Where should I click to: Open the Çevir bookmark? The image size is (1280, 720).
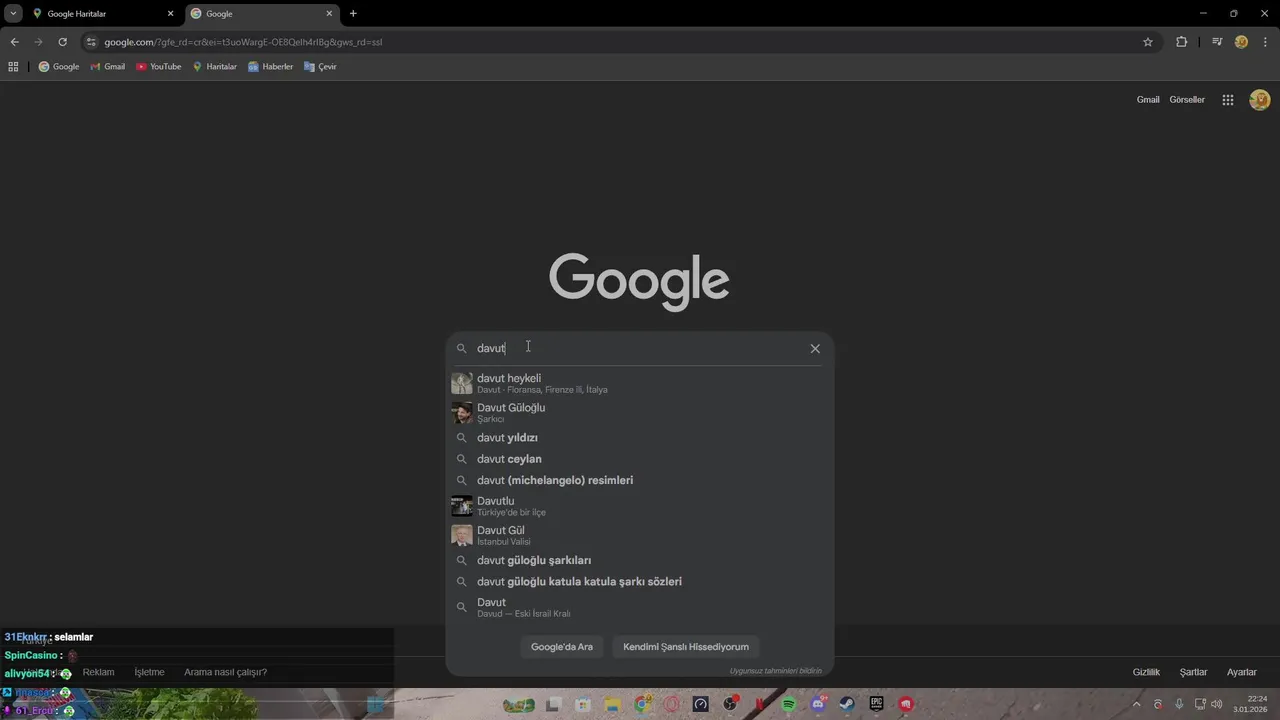tap(321, 67)
